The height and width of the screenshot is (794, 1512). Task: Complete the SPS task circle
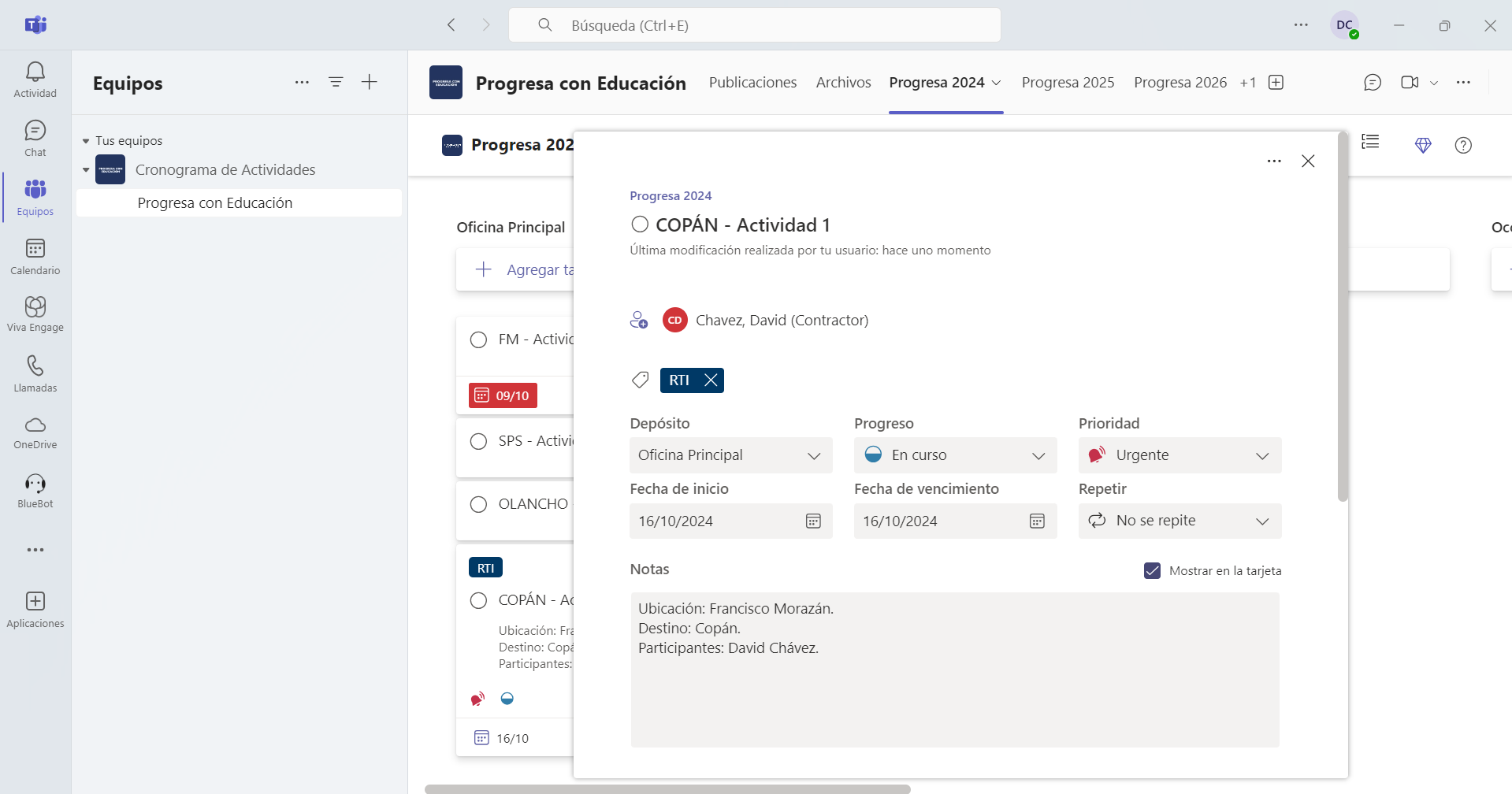[x=478, y=441]
